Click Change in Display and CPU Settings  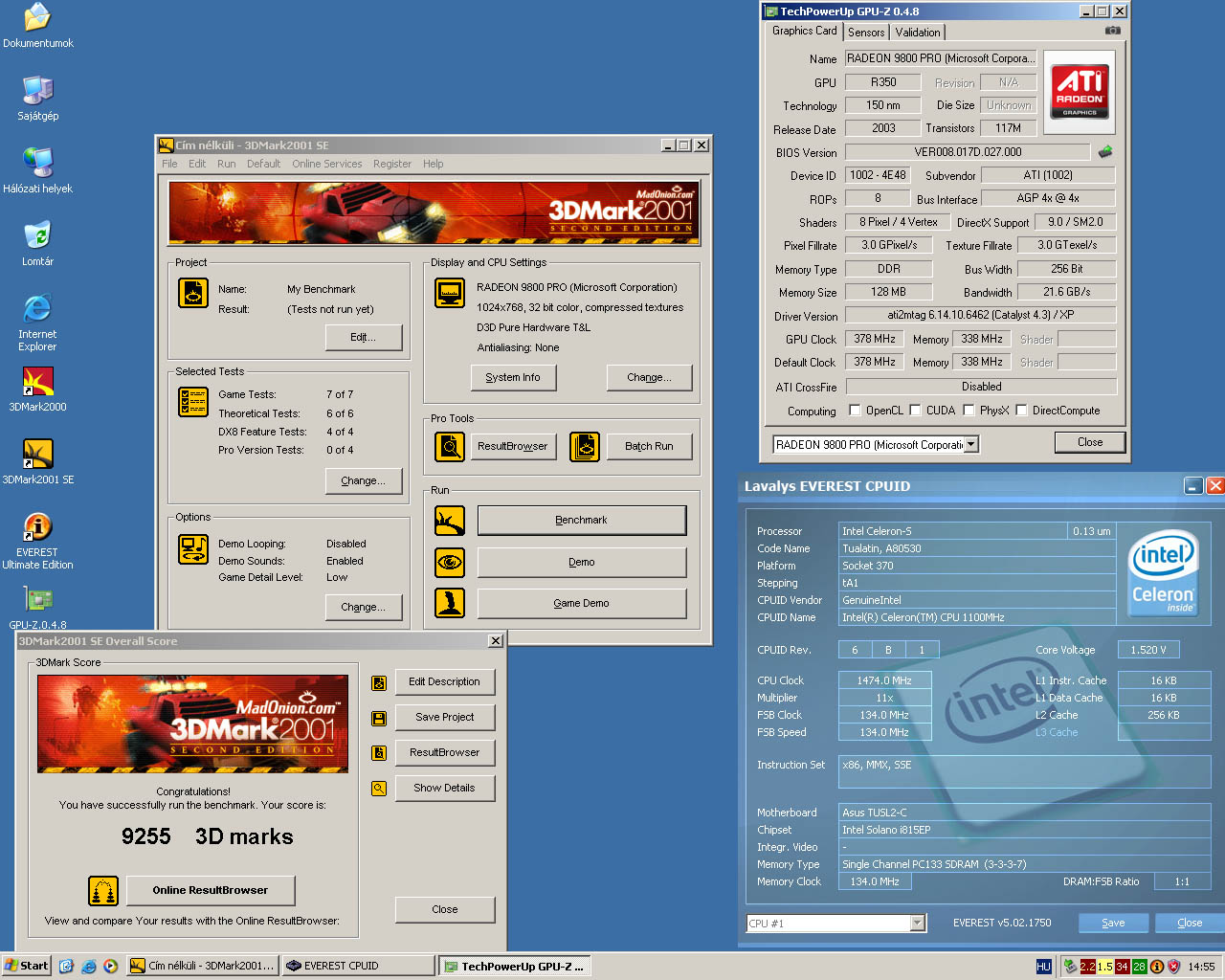[650, 378]
